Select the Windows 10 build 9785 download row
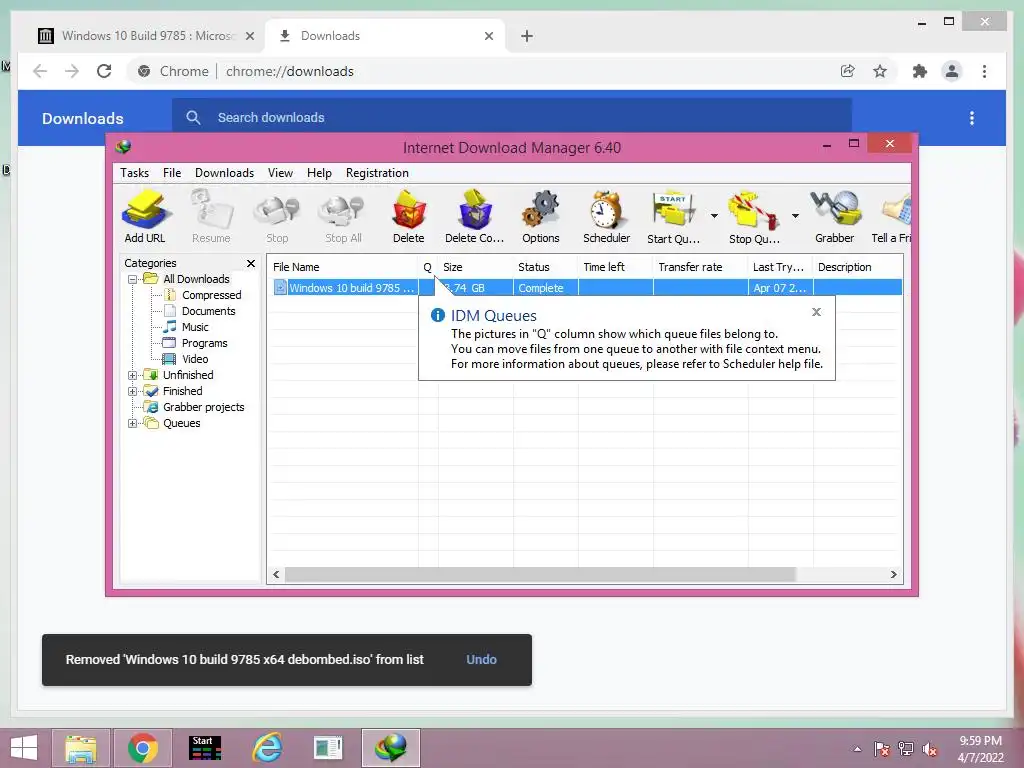Viewport: 1024px width, 768px height. (586, 288)
